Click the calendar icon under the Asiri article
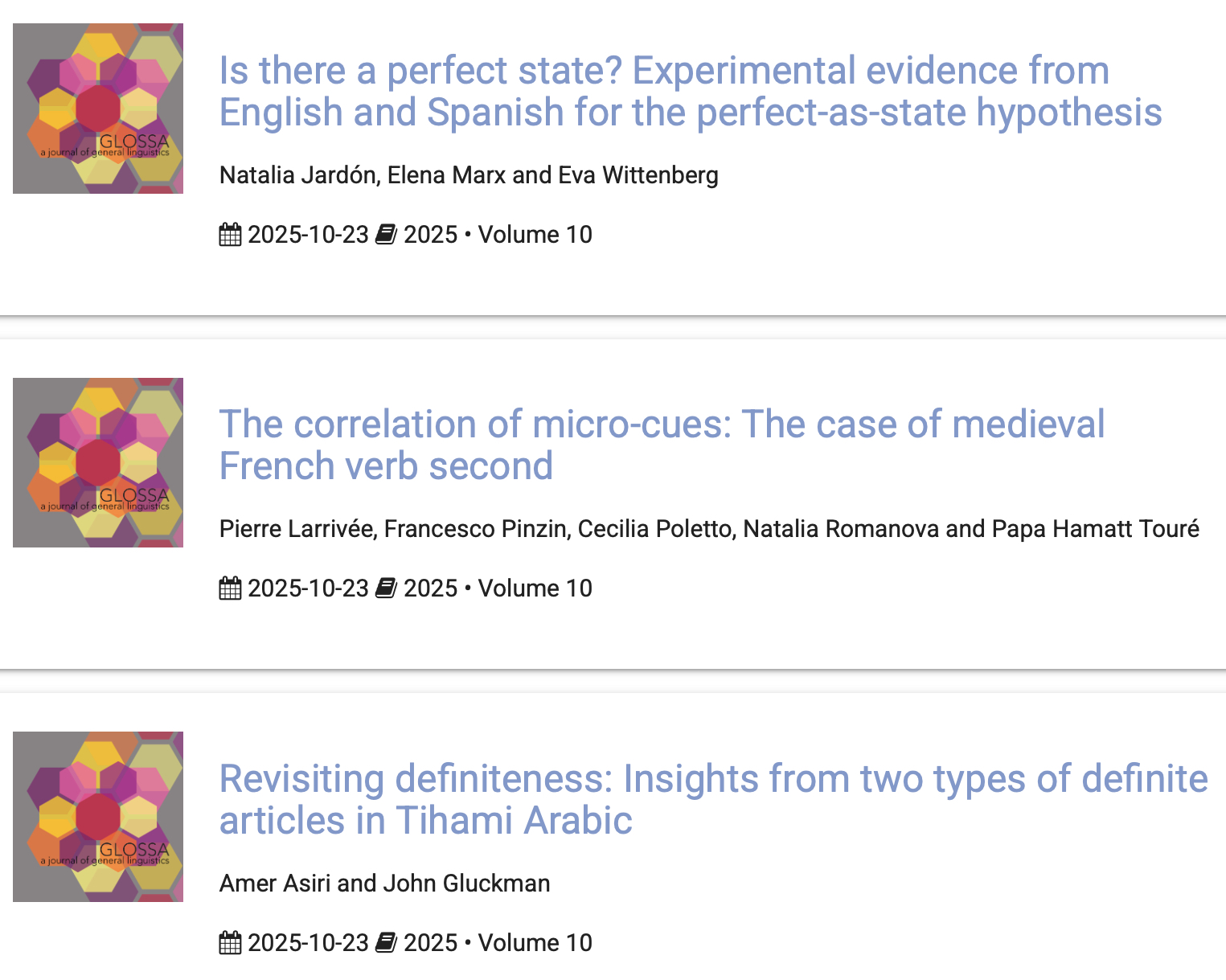1226x980 pixels. click(230, 942)
